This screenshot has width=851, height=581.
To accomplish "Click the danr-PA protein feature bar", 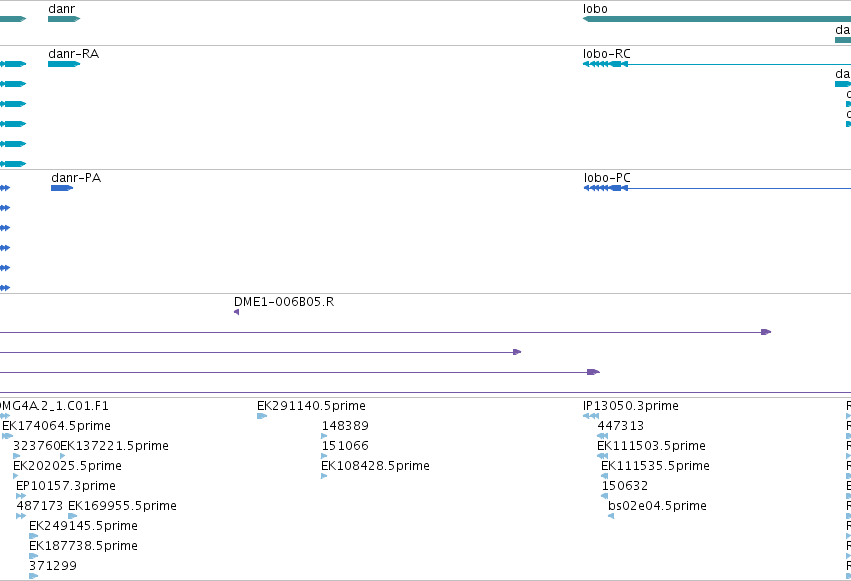I will (62, 188).
